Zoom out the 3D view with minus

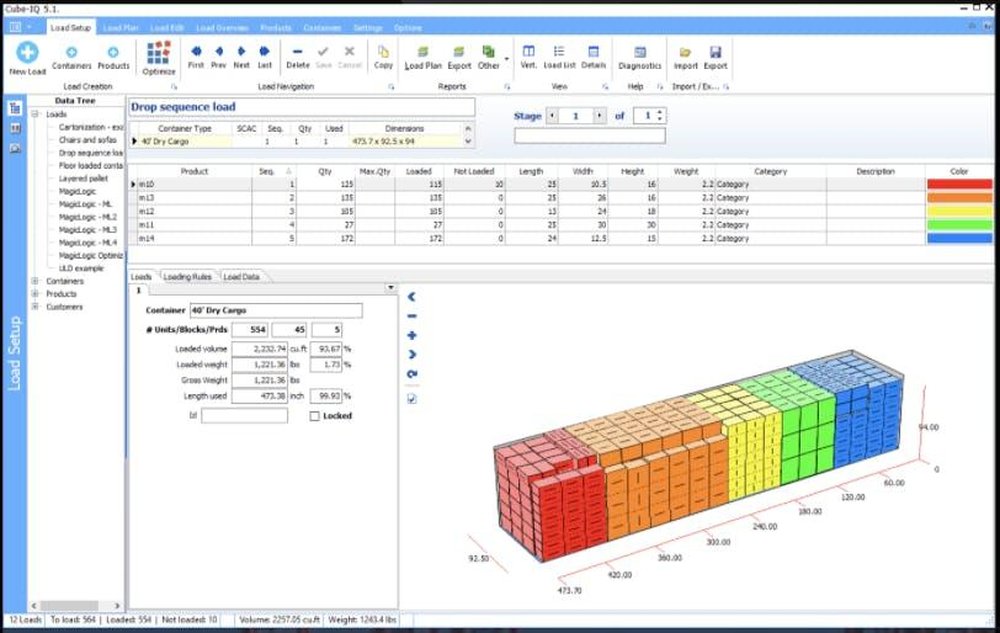pyautogui.click(x=411, y=316)
